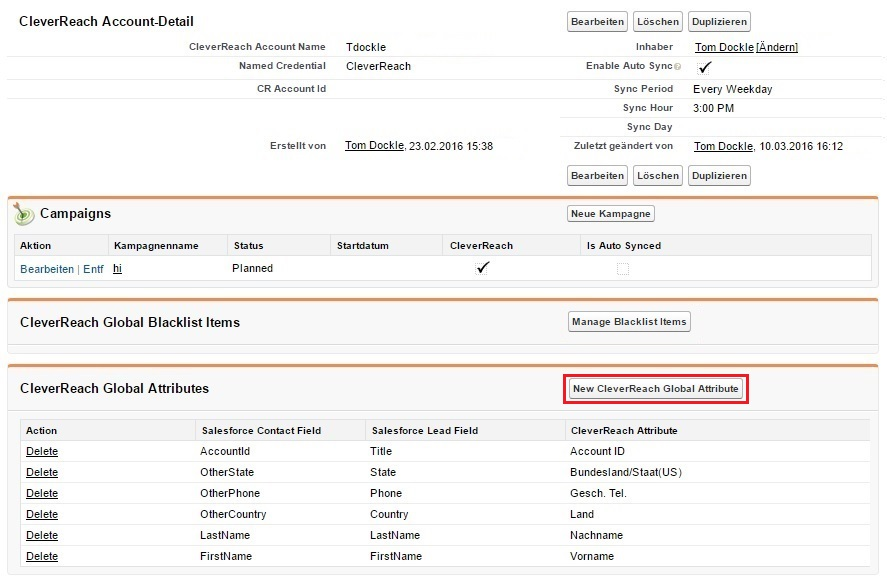Click the bottom Löschen button

[658, 175]
